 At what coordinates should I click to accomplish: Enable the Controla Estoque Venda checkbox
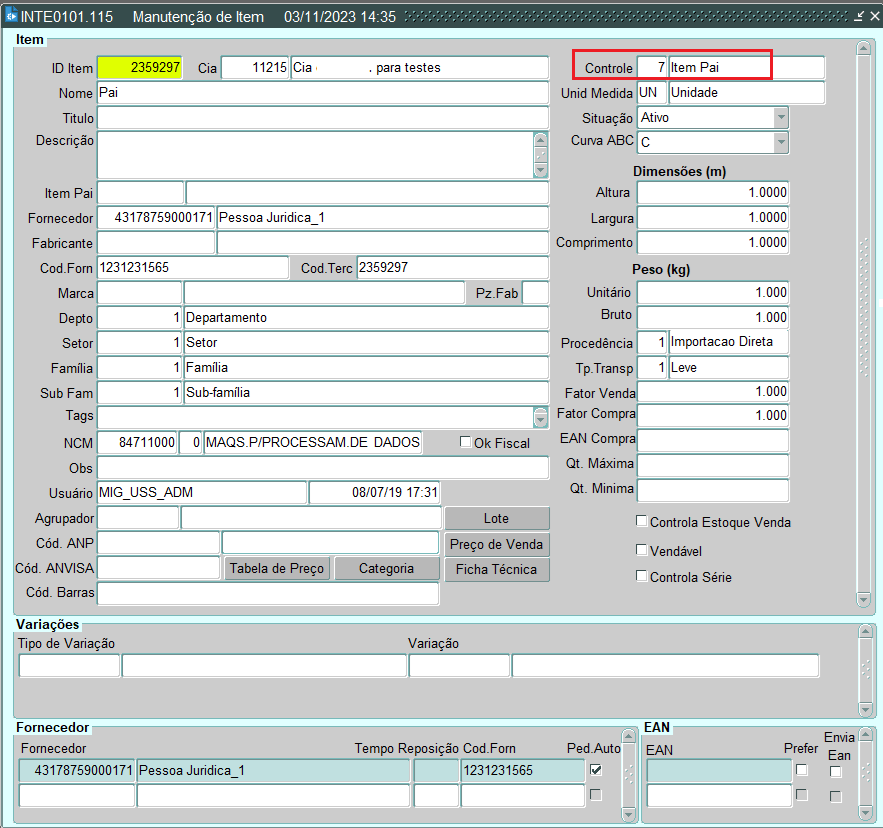(x=642, y=521)
